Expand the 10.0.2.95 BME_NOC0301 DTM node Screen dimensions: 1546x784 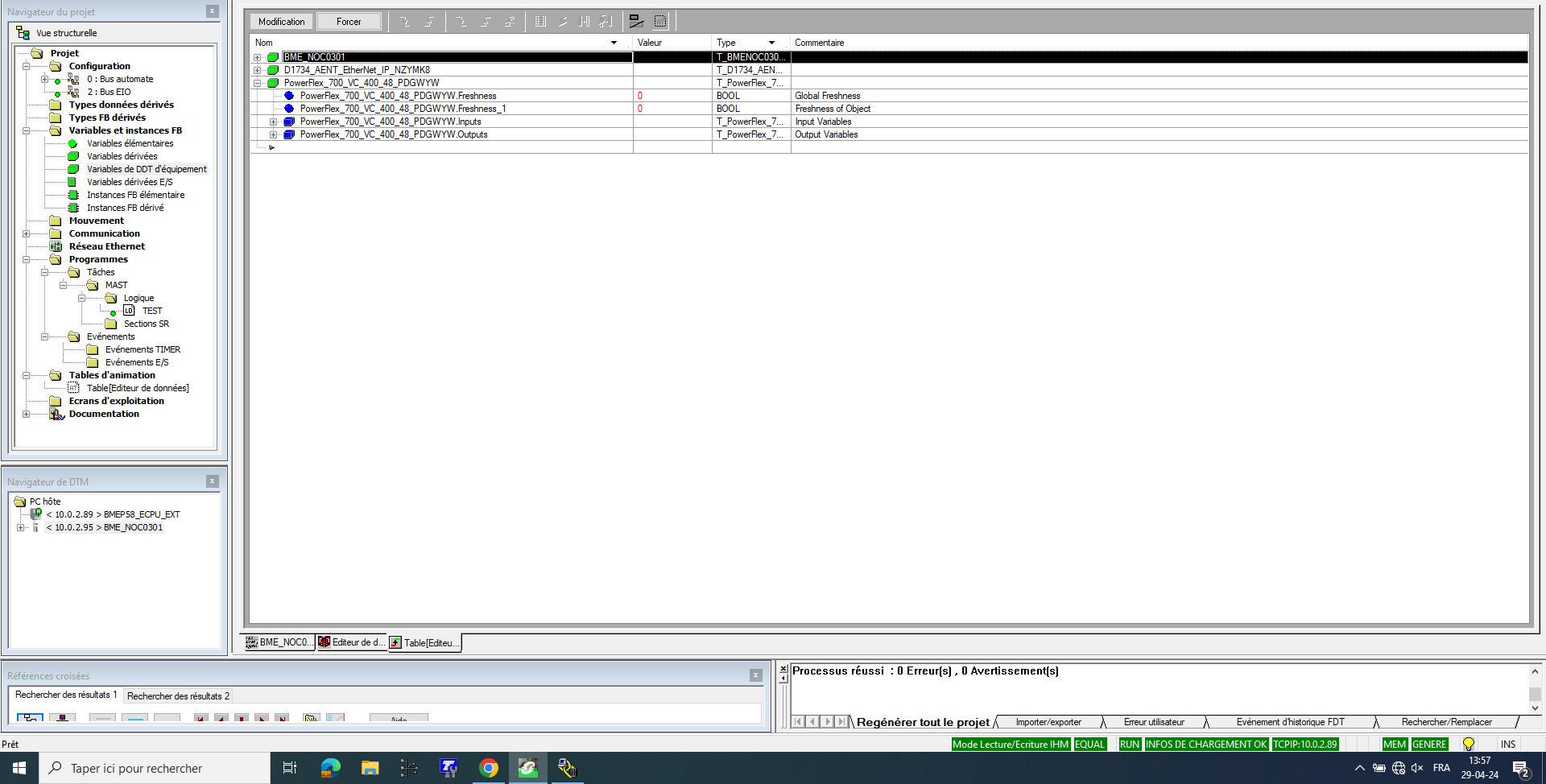pos(20,527)
